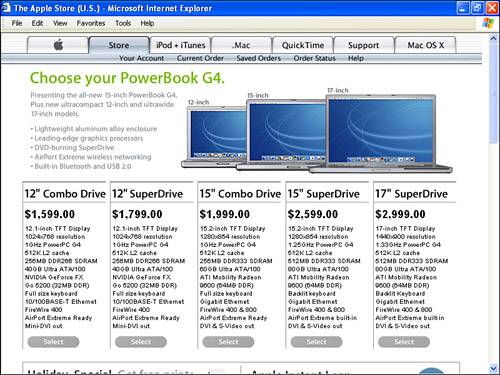Open the Favorites menu
500x375 pixels.
pyautogui.click(x=91, y=23)
